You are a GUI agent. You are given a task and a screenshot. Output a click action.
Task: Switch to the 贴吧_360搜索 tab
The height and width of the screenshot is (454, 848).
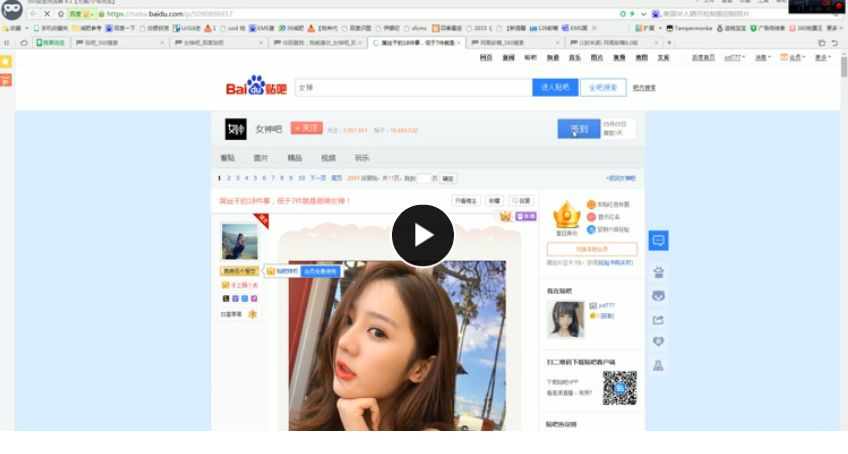120,42
